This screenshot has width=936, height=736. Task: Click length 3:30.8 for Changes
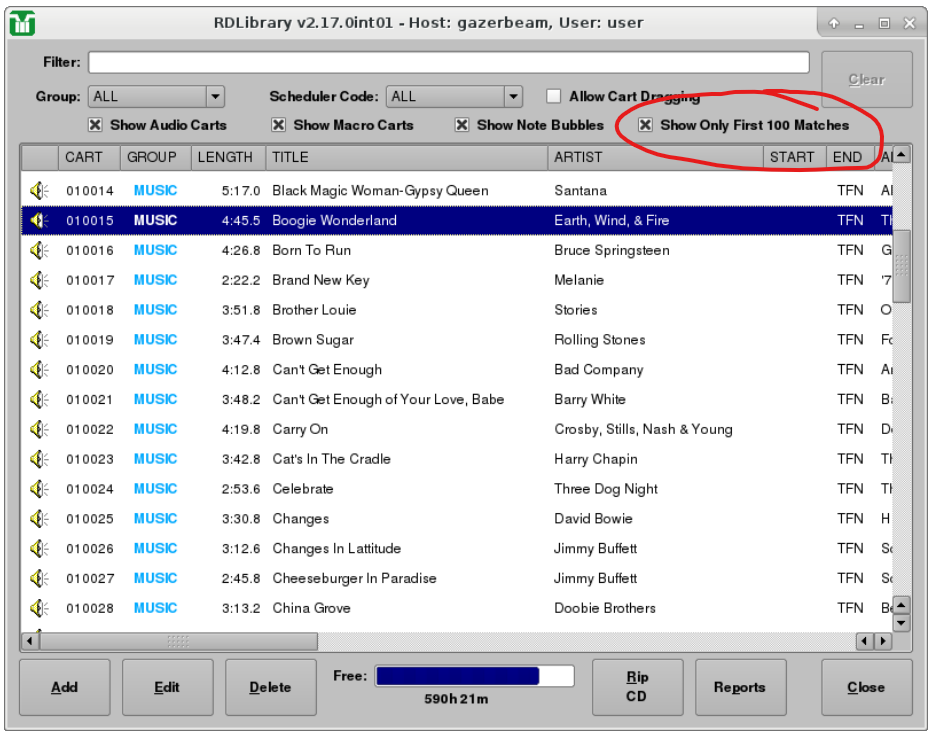coord(241,519)
